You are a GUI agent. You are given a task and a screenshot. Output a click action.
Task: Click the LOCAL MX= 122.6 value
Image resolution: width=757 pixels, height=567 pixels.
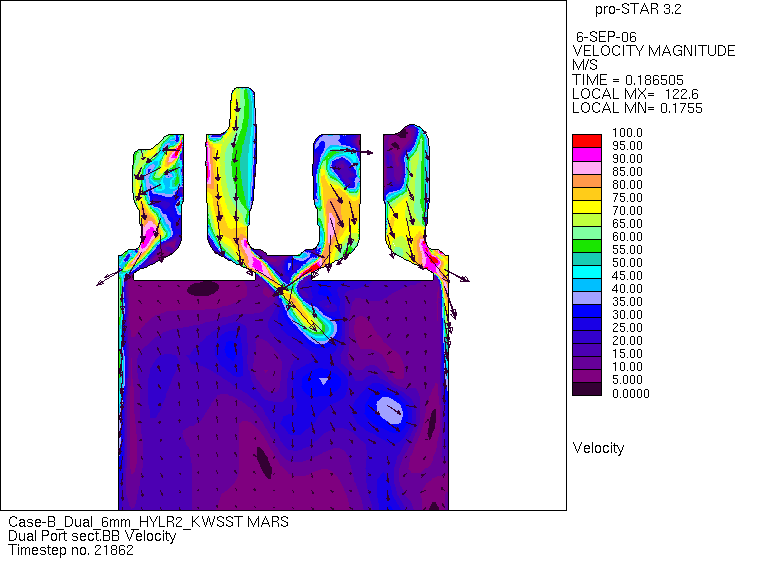click(x=635, y=94)
